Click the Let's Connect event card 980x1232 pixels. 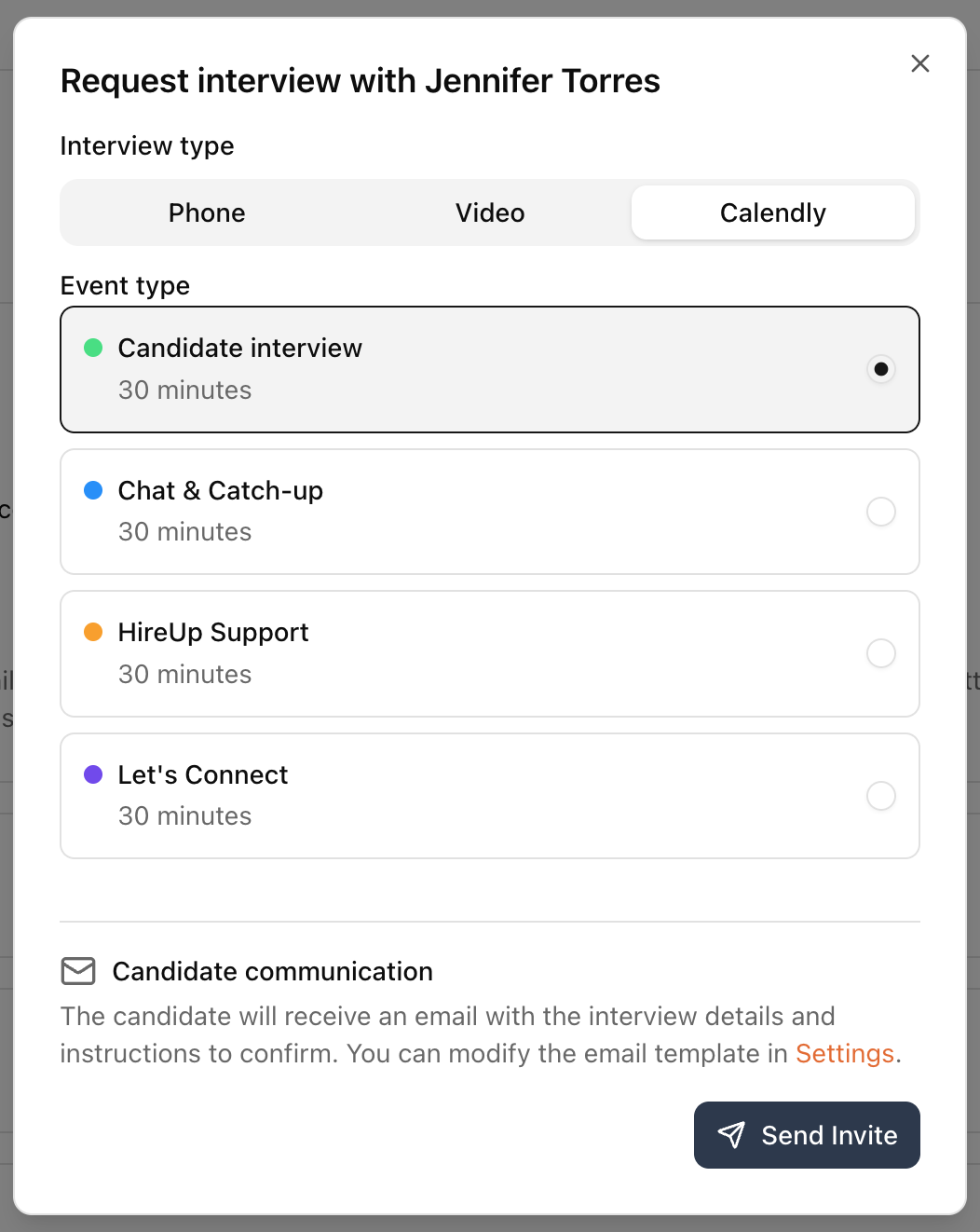pyautogui.click(x=490, y=796)
